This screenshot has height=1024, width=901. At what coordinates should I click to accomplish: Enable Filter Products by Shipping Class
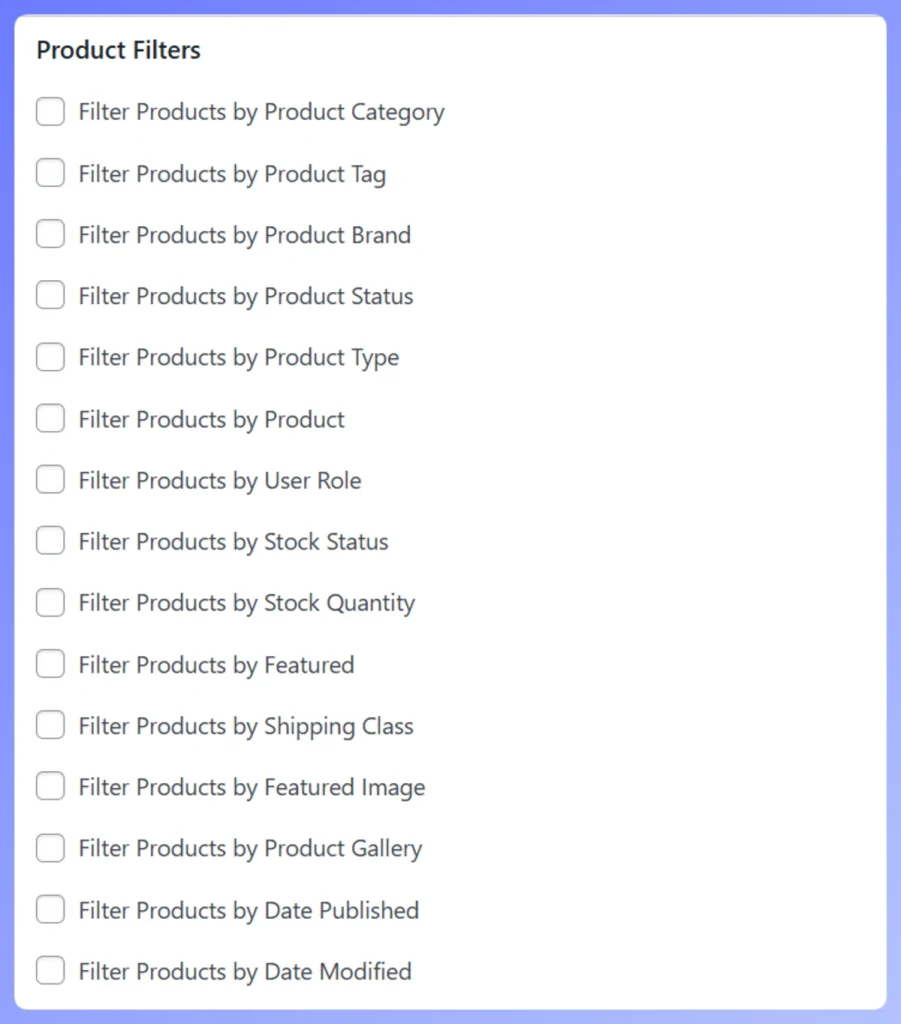pos(50,724)
